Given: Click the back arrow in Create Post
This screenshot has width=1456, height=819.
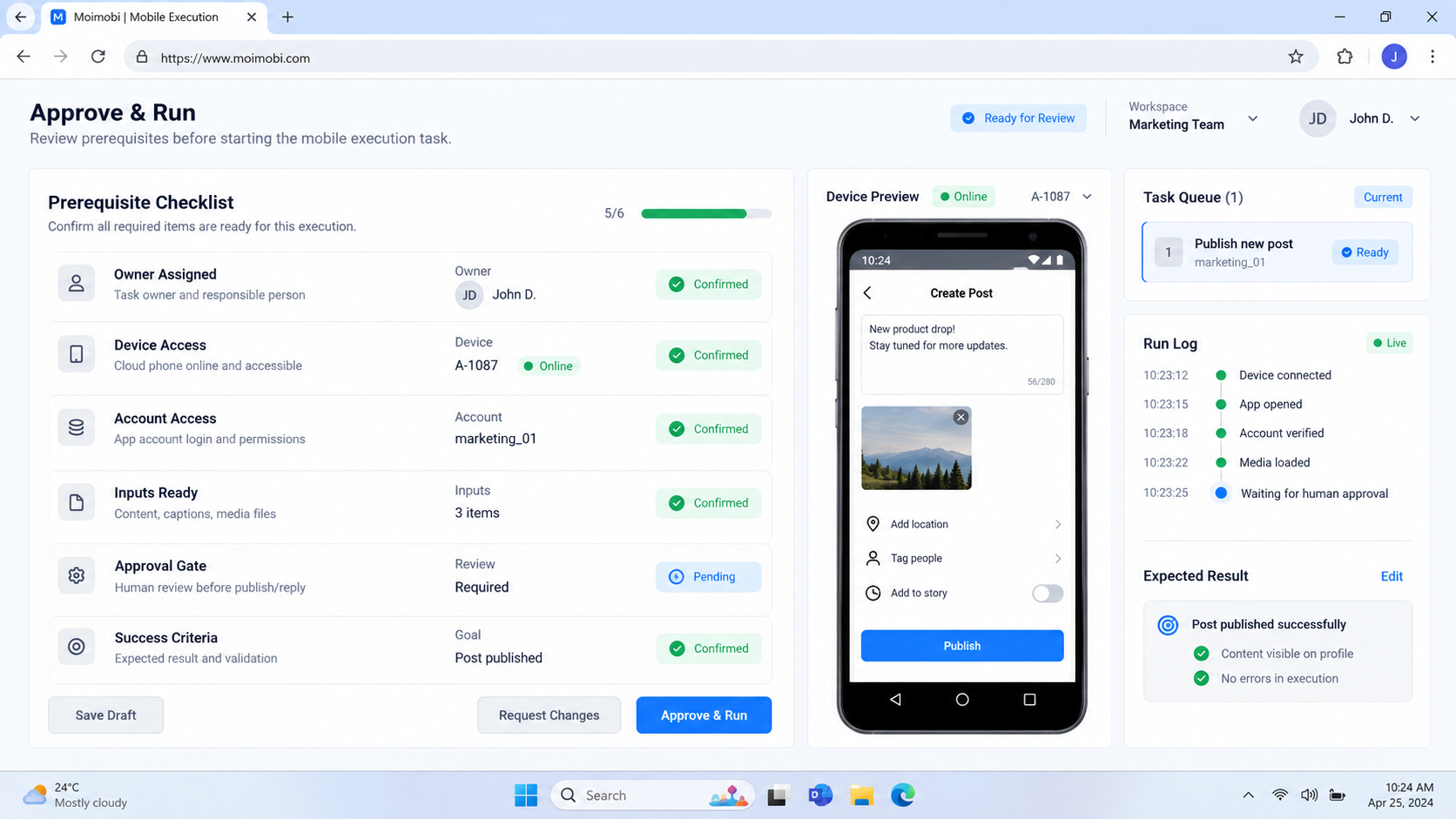Looking at the screenshot, I should click(x=867, y=293).
